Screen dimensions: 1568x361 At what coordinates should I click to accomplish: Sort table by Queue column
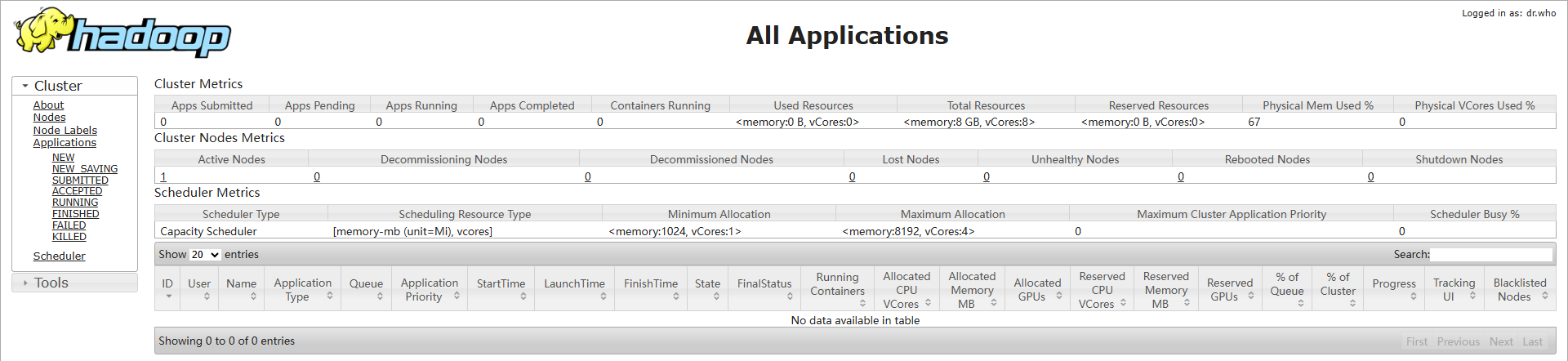pos(366,288)
